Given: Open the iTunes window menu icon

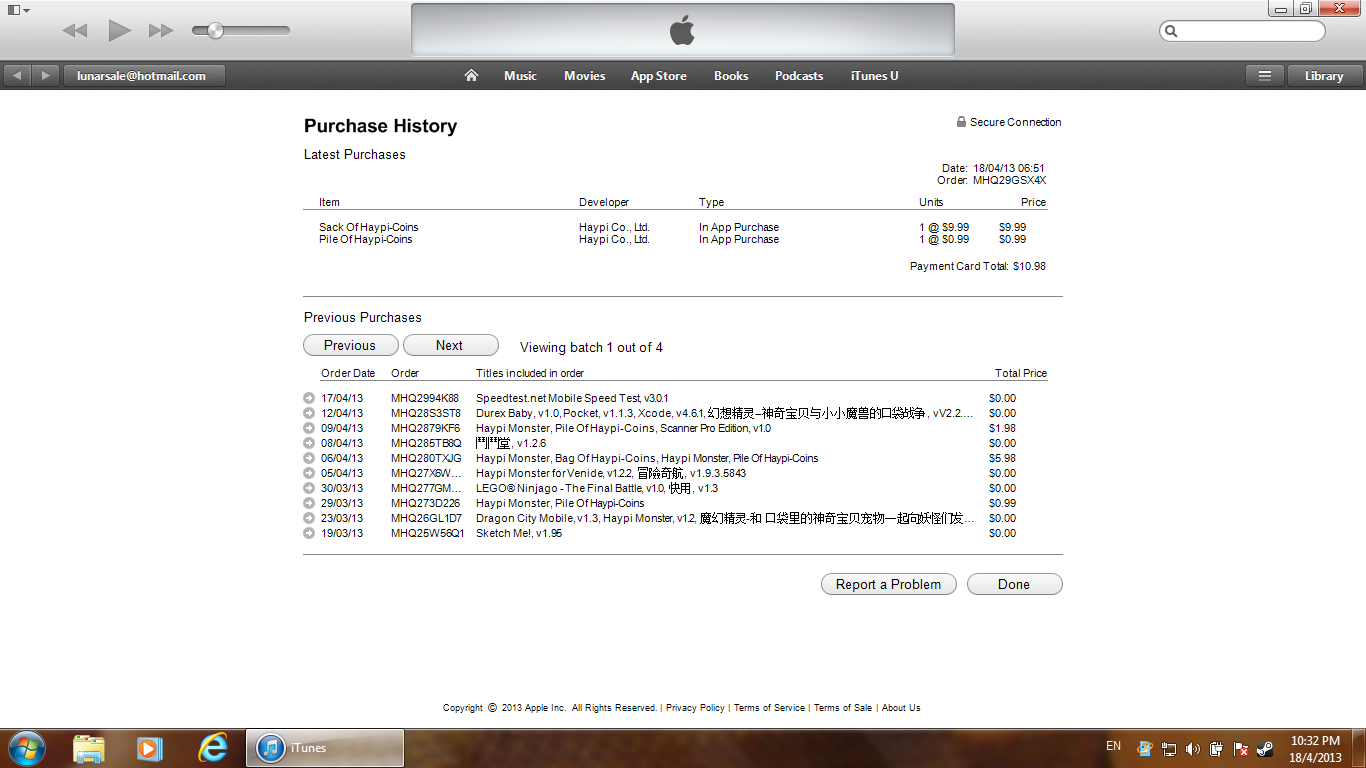Looking at the screenshot, I should [x=18, y=10].
